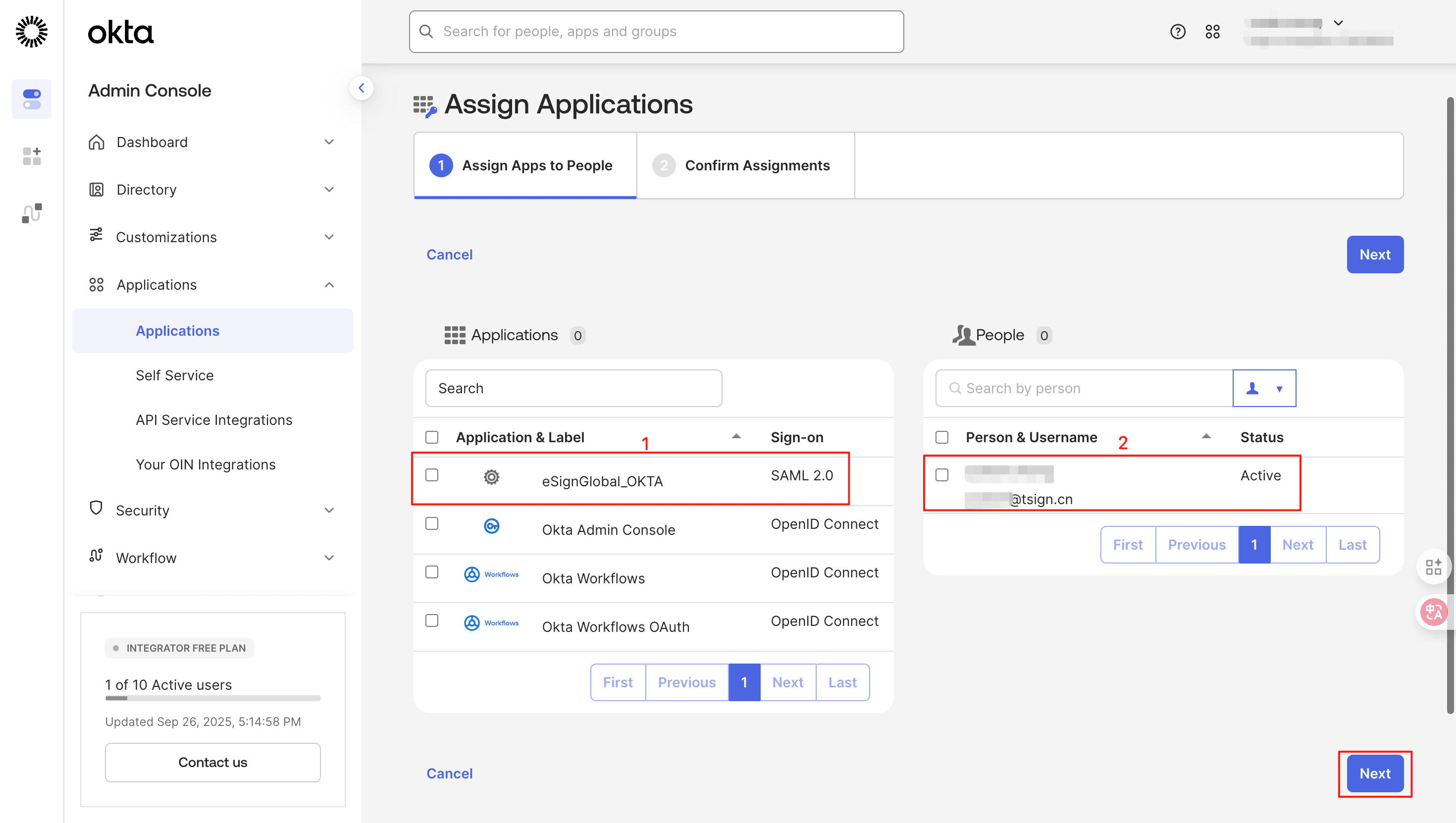This screenshot has width=1456, height=823.
Task: Switch to Confirm Assignments step tab
Action: point(745,165)
